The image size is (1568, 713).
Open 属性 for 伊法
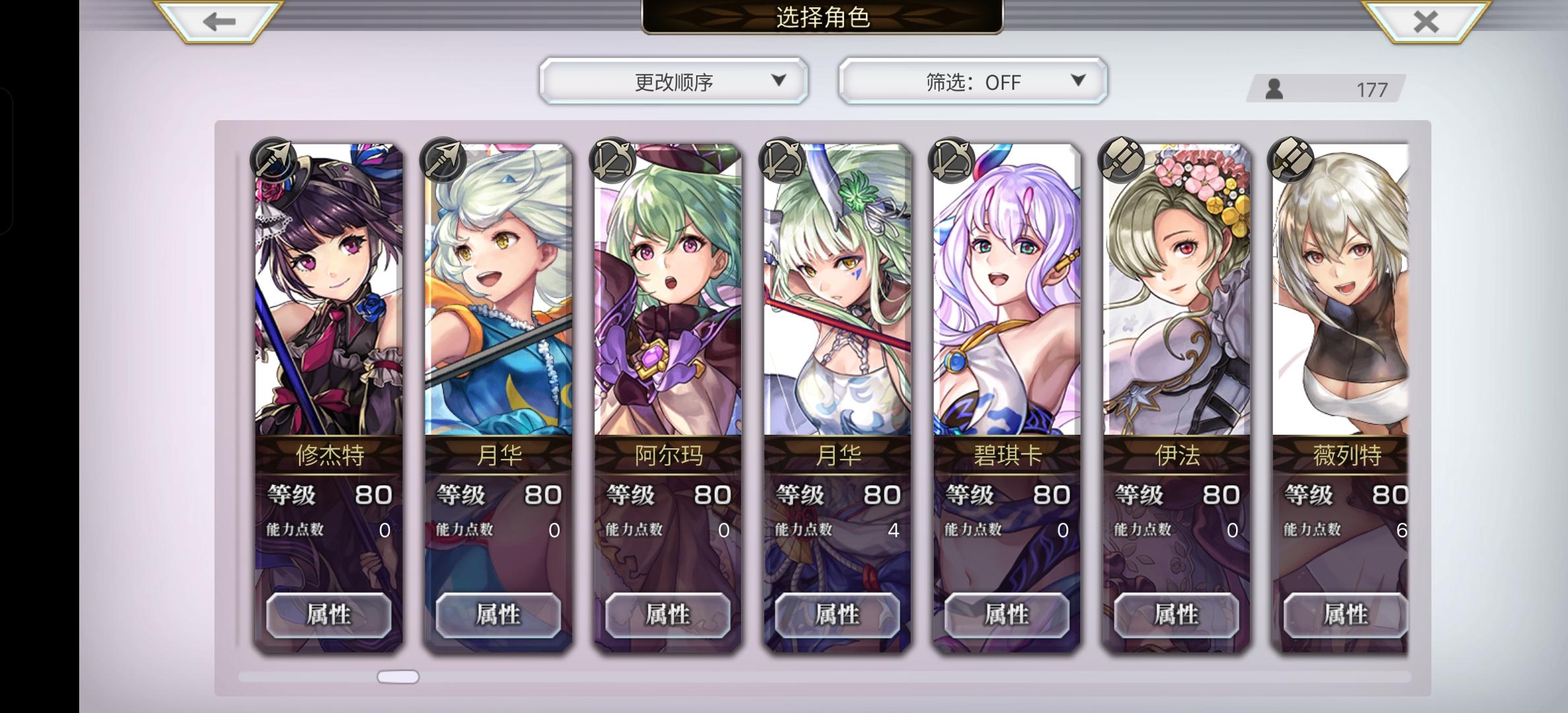point(1177,615)
